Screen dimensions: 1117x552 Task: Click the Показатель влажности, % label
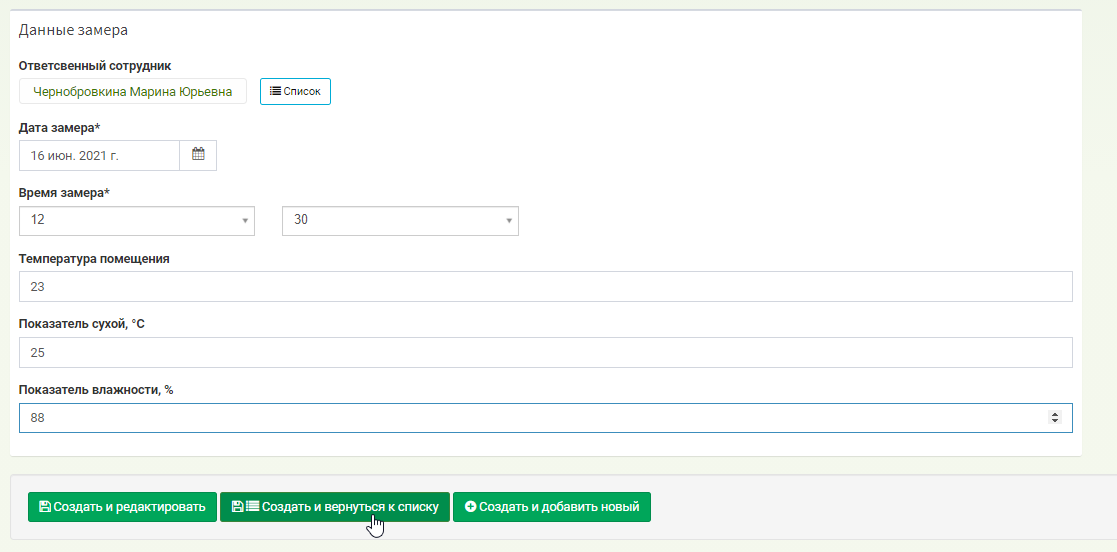click(x=96, y=390)
